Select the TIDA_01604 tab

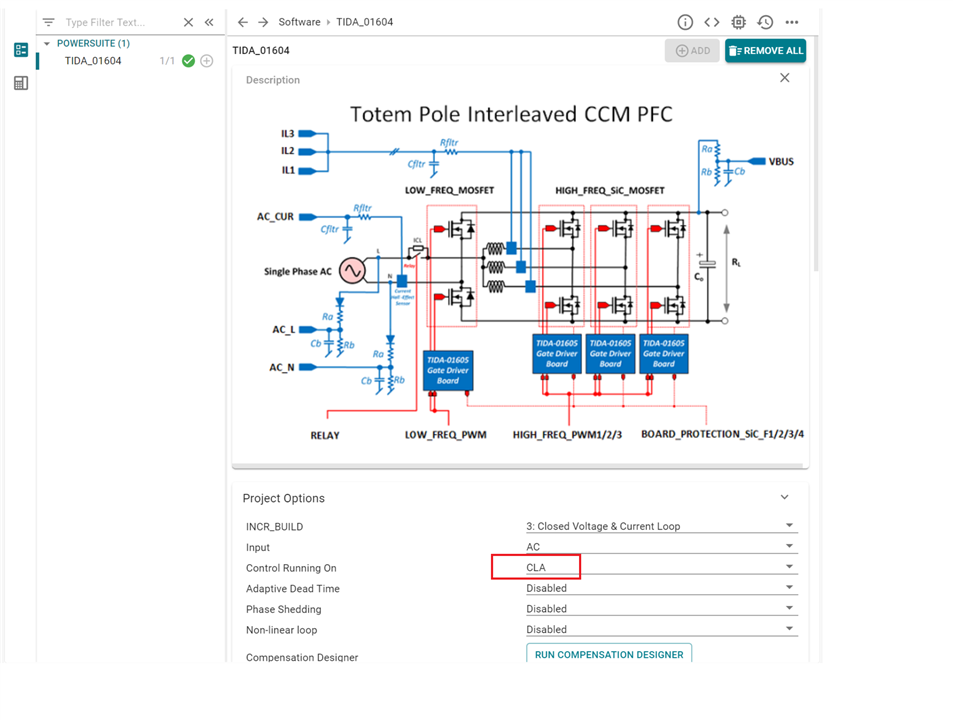coord(262,49)
